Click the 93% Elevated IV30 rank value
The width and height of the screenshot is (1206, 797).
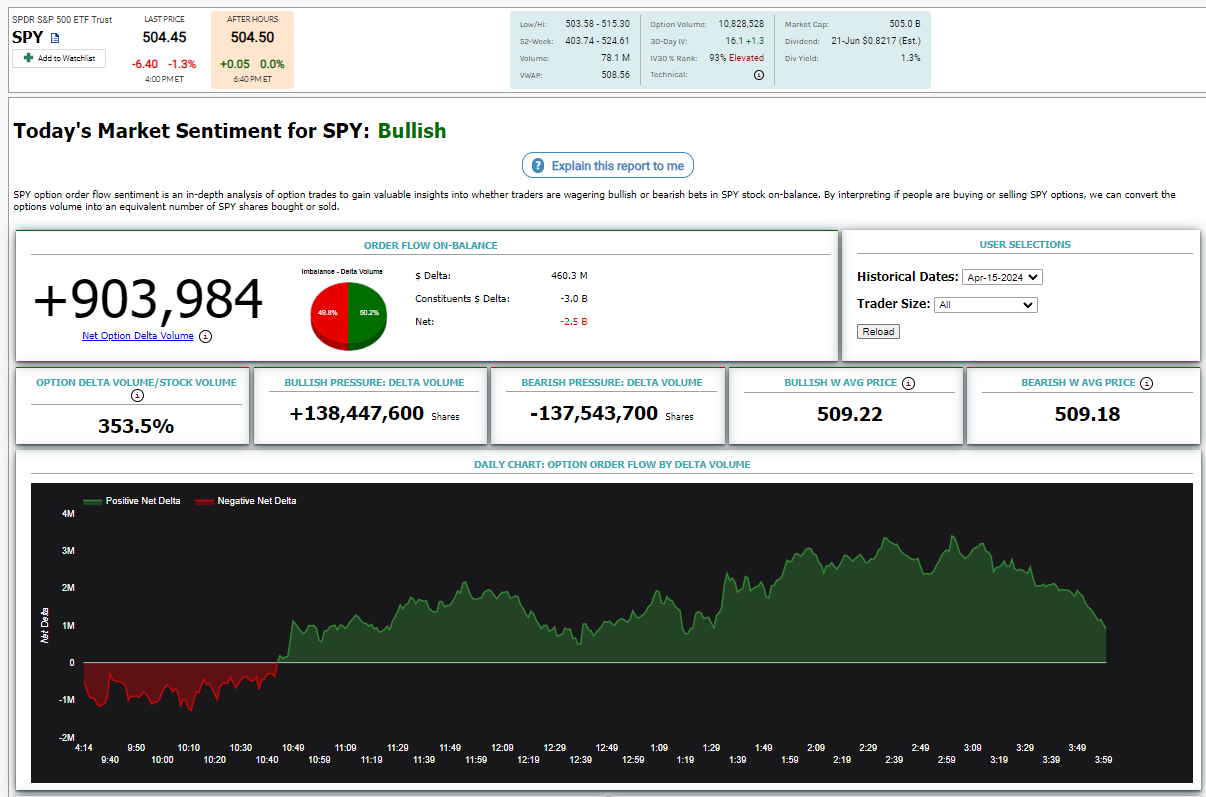737,58
